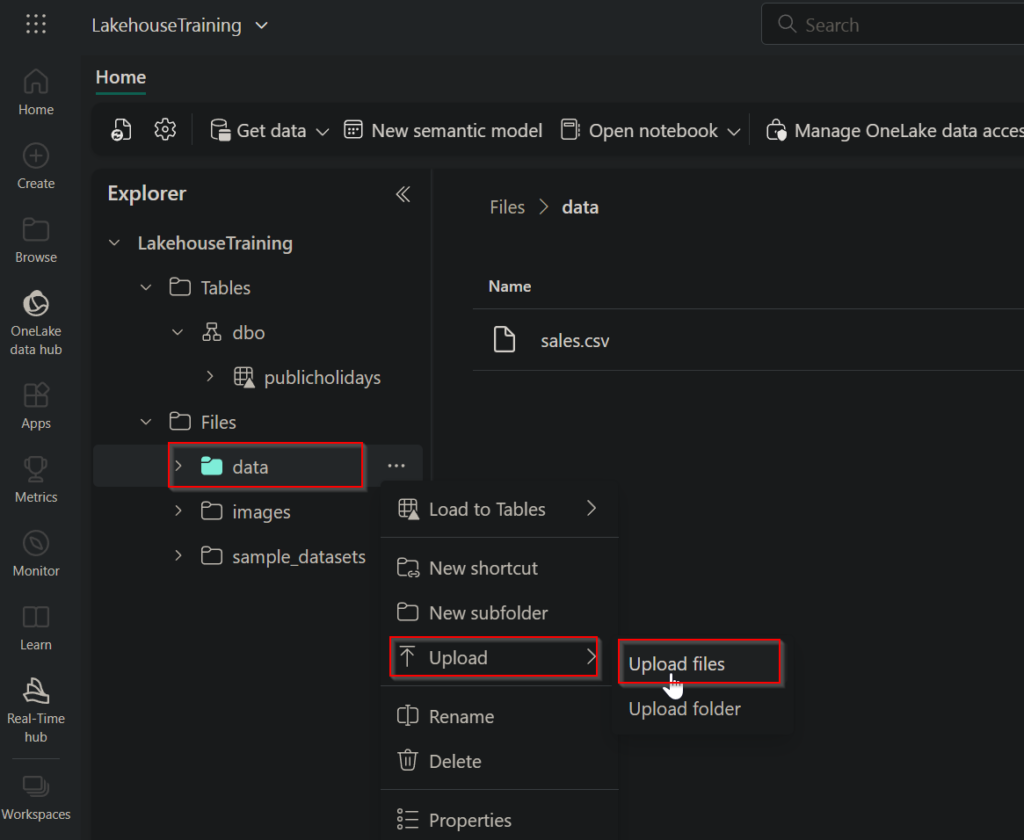Open the Create page icon

(x=36, y=155)
